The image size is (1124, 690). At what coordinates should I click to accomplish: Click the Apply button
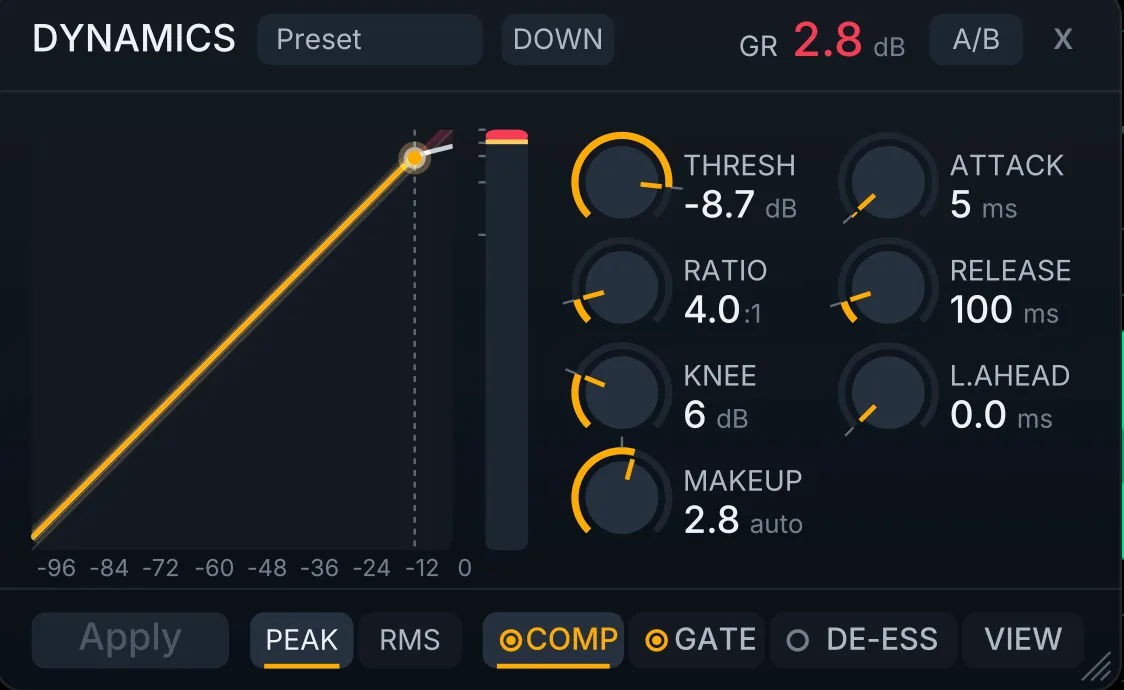(130, 640)
